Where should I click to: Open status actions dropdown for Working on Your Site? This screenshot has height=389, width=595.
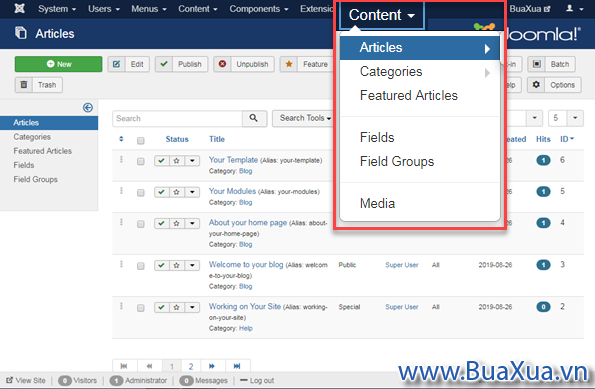click(192, 307)
